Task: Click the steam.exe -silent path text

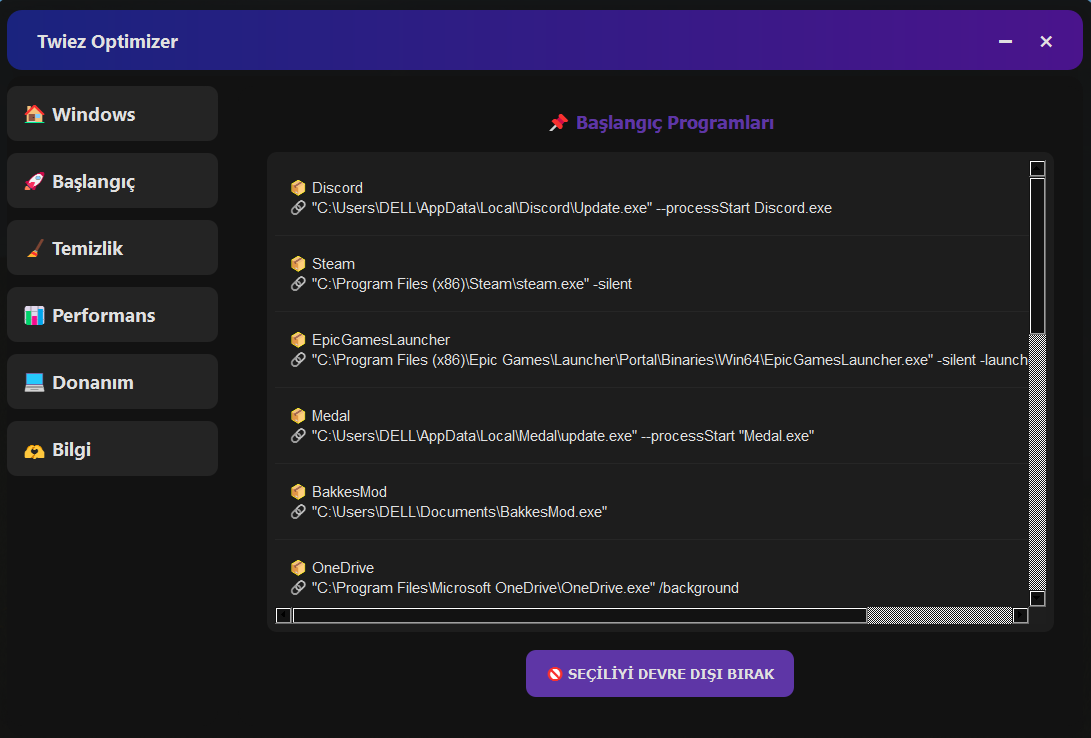Action: click(x=472, y=284)
